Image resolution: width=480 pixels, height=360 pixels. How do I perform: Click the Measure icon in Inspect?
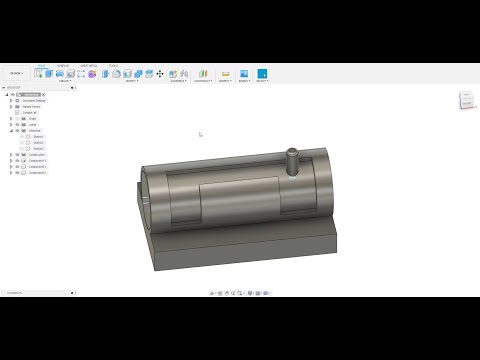(x=226, y=74)
